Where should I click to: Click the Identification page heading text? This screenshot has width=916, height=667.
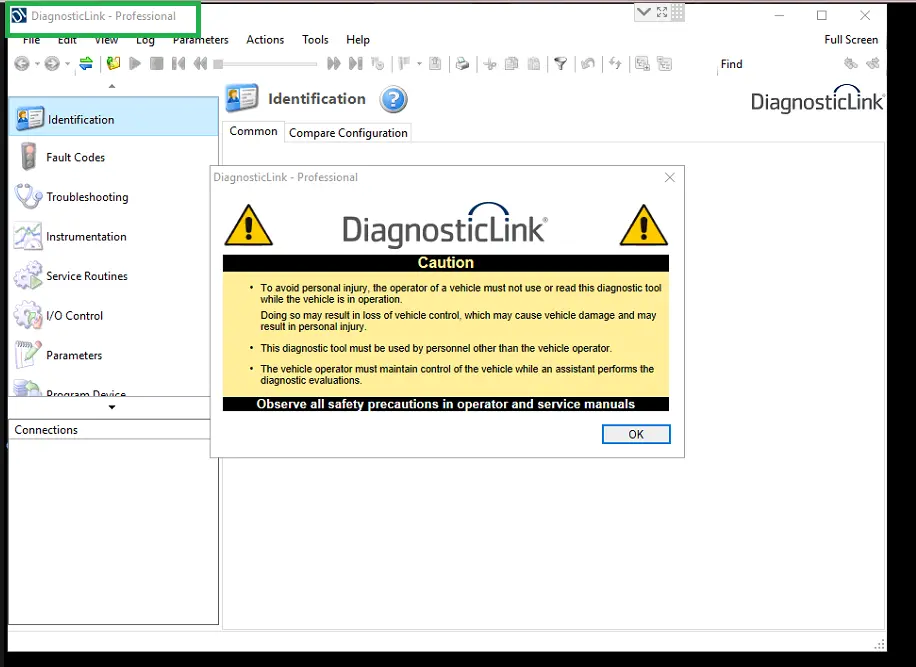coord(317,99)
